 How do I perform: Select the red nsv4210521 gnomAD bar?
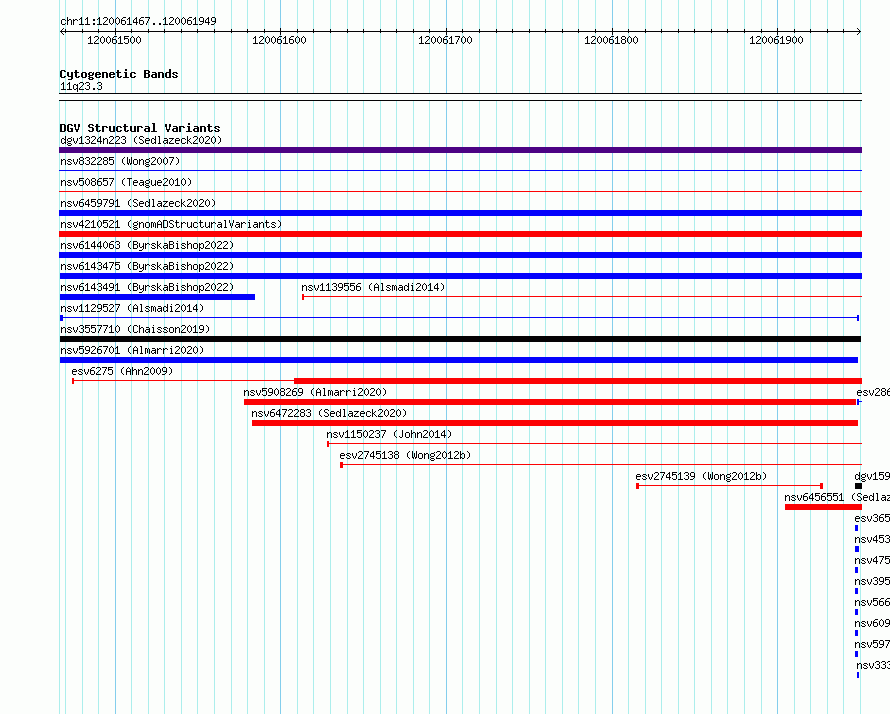[460, 234]
